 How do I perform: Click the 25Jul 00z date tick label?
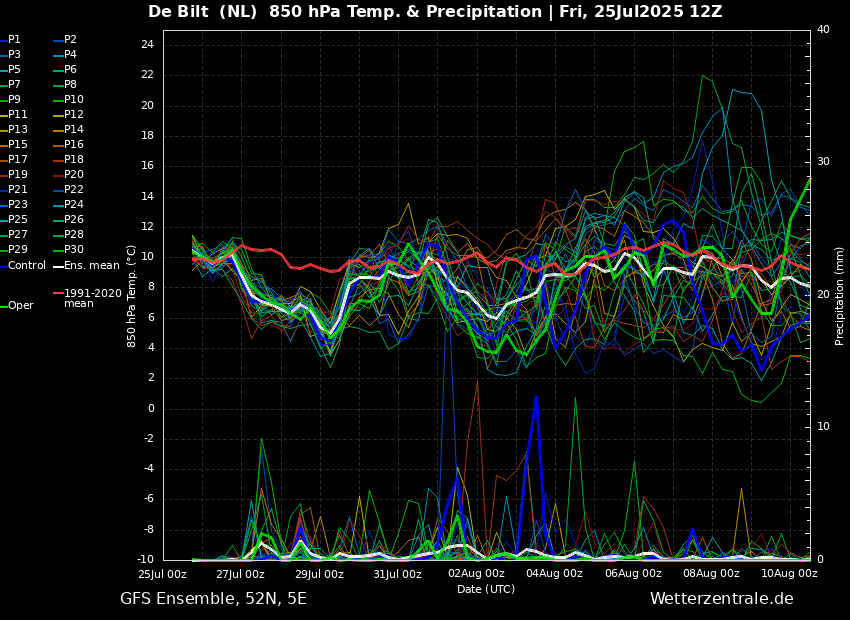click(162, 574)
